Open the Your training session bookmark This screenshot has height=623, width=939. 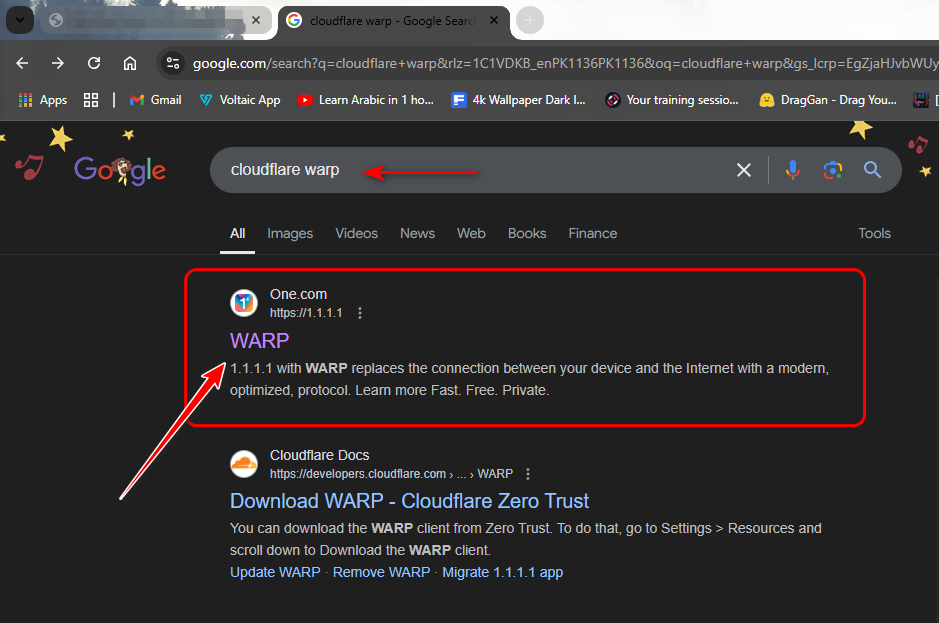click(672, 100)
